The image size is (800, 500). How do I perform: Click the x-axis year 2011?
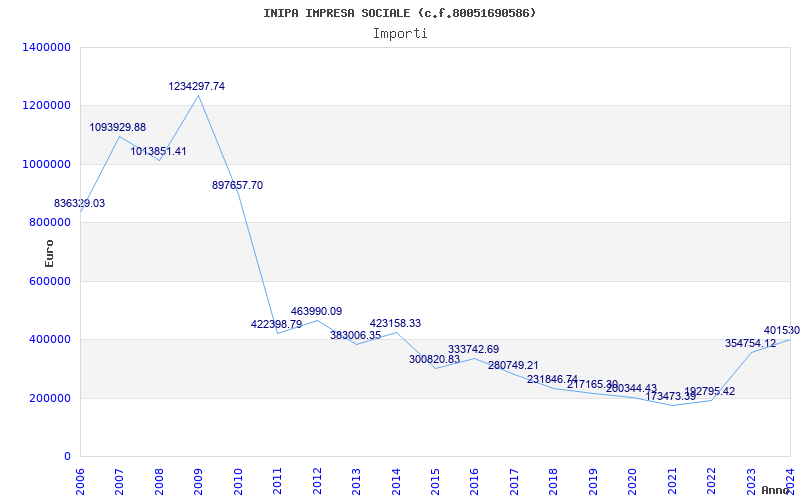click(x=278, y=481)
